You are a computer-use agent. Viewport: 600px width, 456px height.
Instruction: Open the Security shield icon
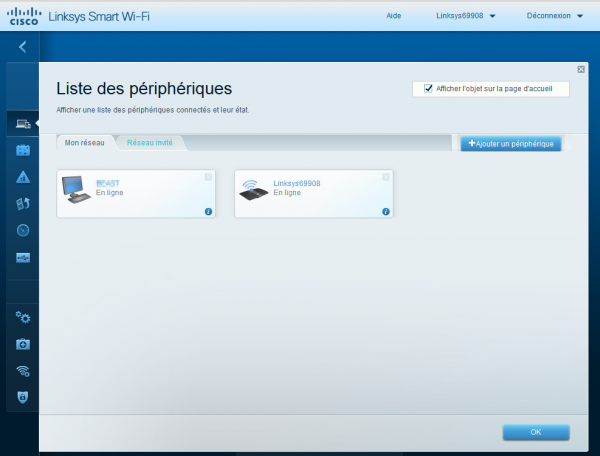[x=22, y=397]
